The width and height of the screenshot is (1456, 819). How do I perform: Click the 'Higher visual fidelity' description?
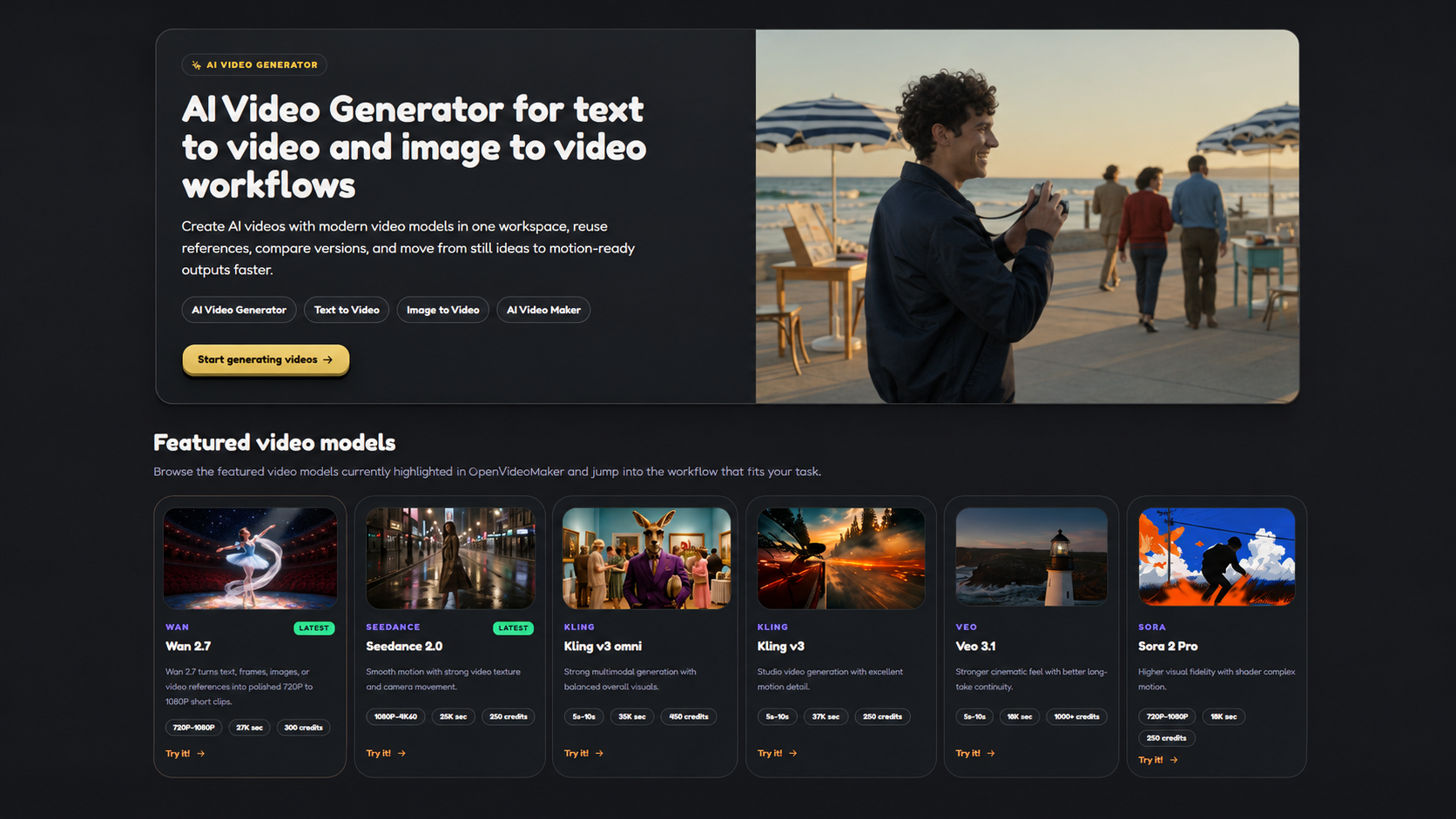1217,680
